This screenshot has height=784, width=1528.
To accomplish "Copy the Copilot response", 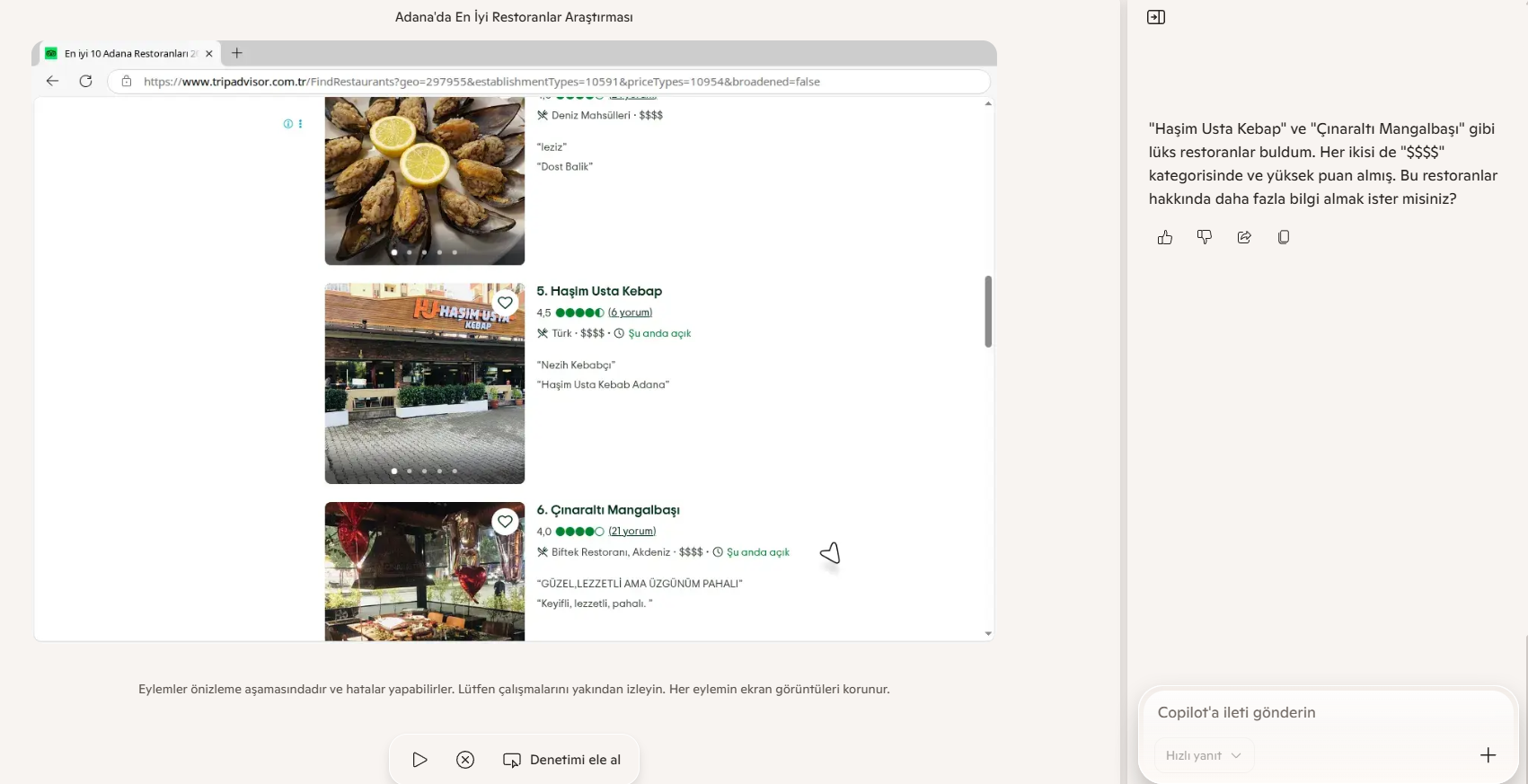I will coord(1284,237).
